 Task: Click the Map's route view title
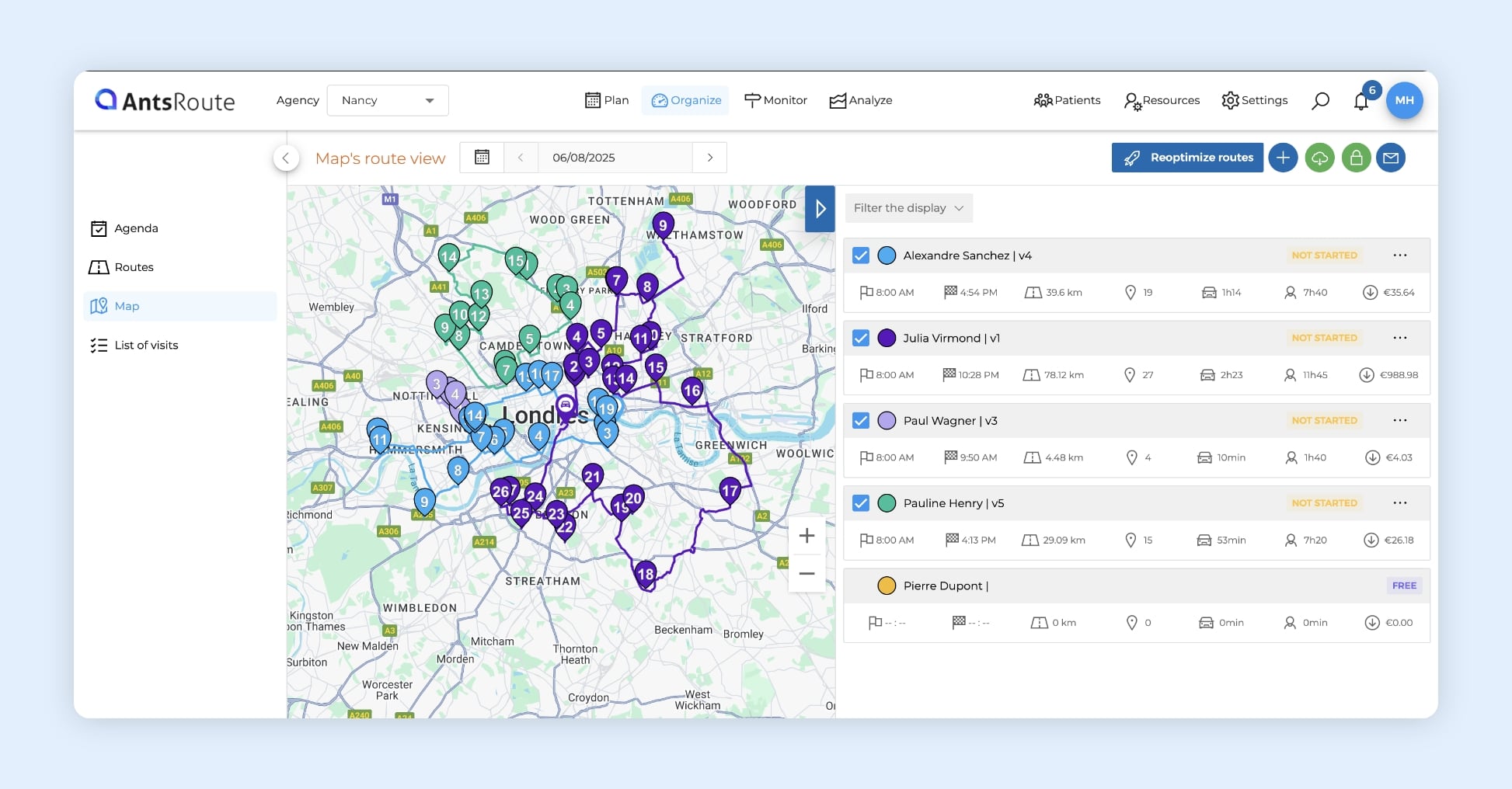tap(381, 158)
